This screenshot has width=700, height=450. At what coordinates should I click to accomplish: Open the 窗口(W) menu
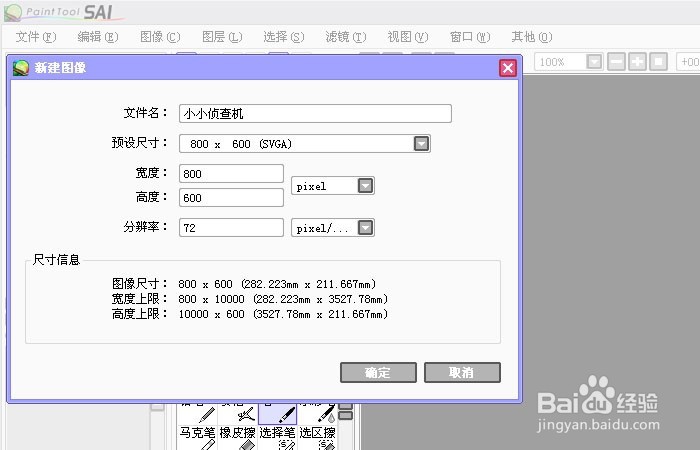[470, 37]
